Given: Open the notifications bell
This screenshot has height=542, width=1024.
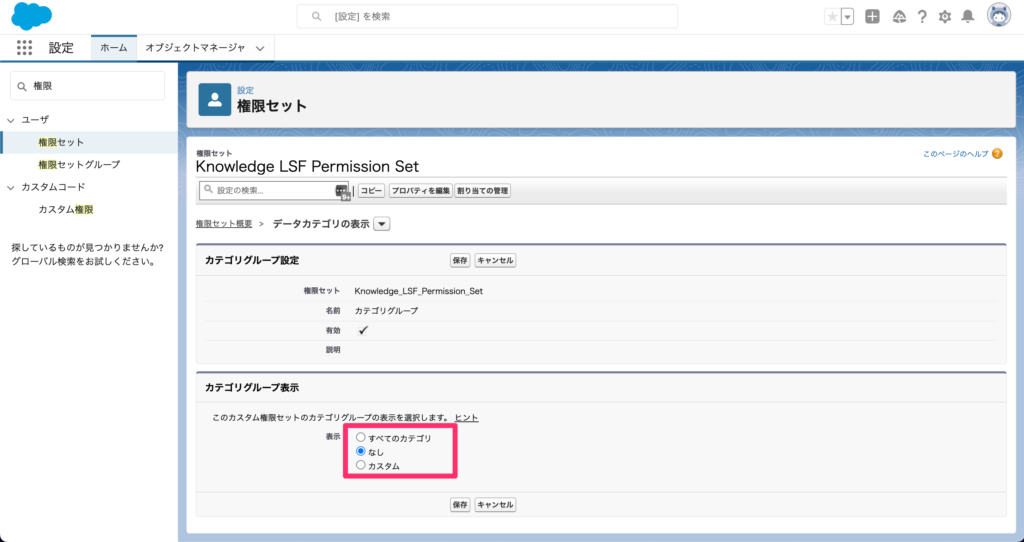Looking at the screenshot, I should tap(968, 16).
